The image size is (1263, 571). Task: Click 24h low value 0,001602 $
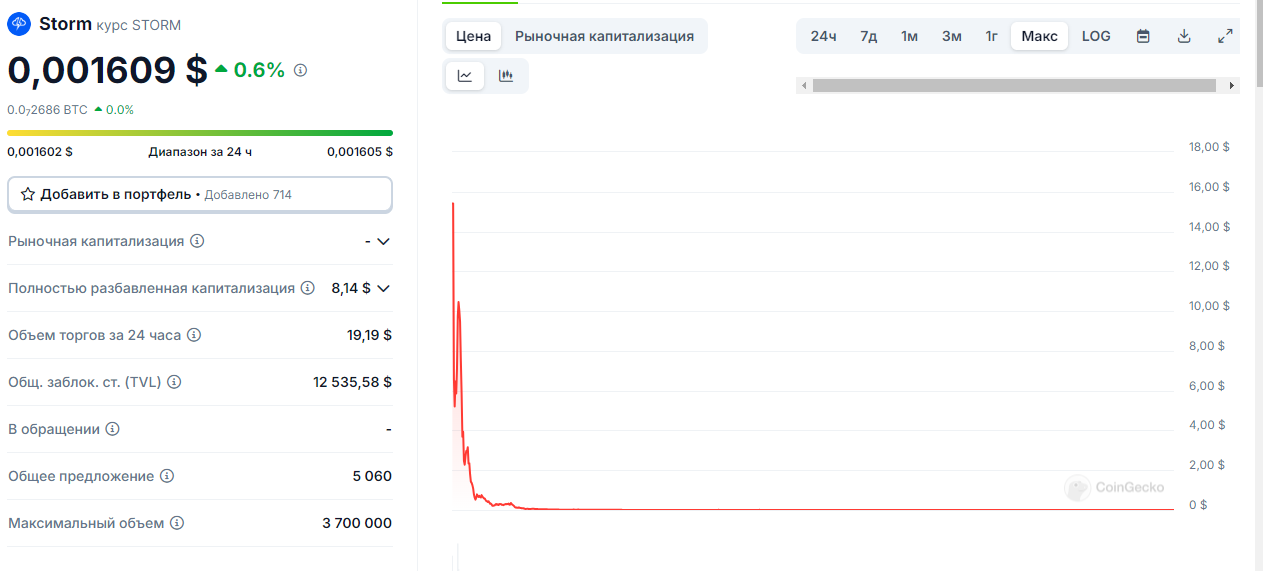click(40, 152)
